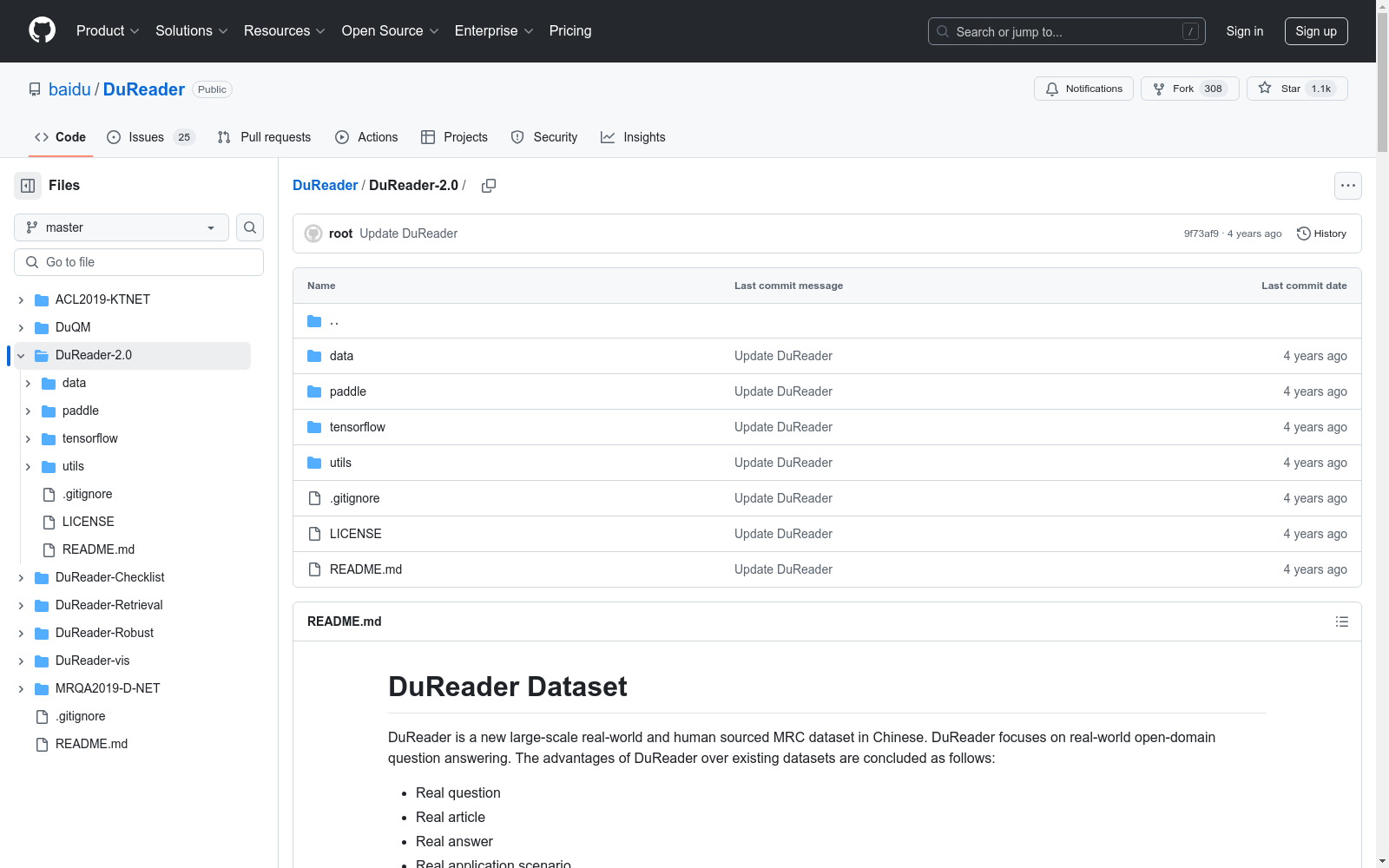Collapse the DuReader-2.0 folder chevron
1389x868 pixels.
click(x=21, y=355)
